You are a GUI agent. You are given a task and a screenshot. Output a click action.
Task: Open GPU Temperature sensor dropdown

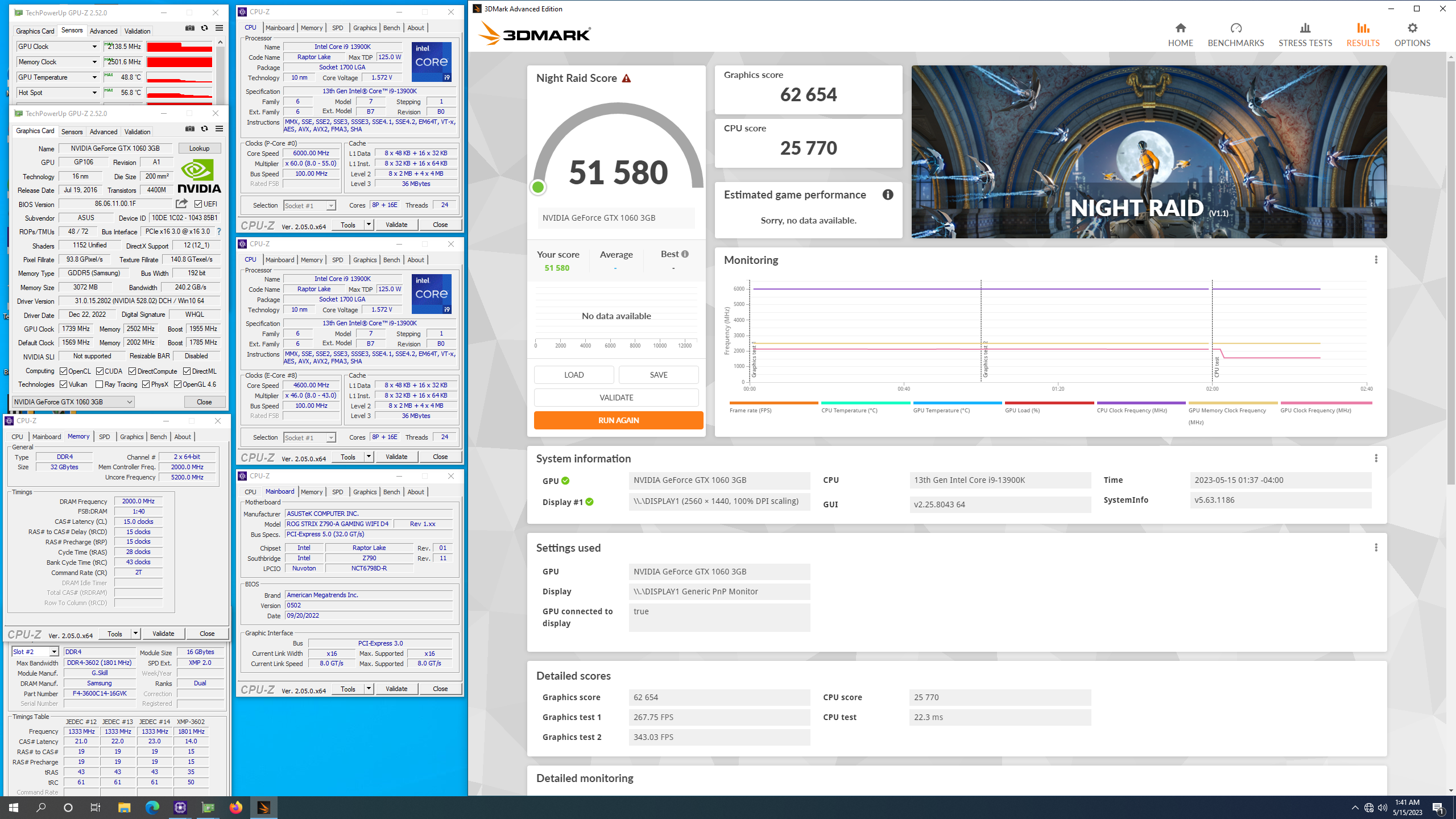(x=95, y=77)
